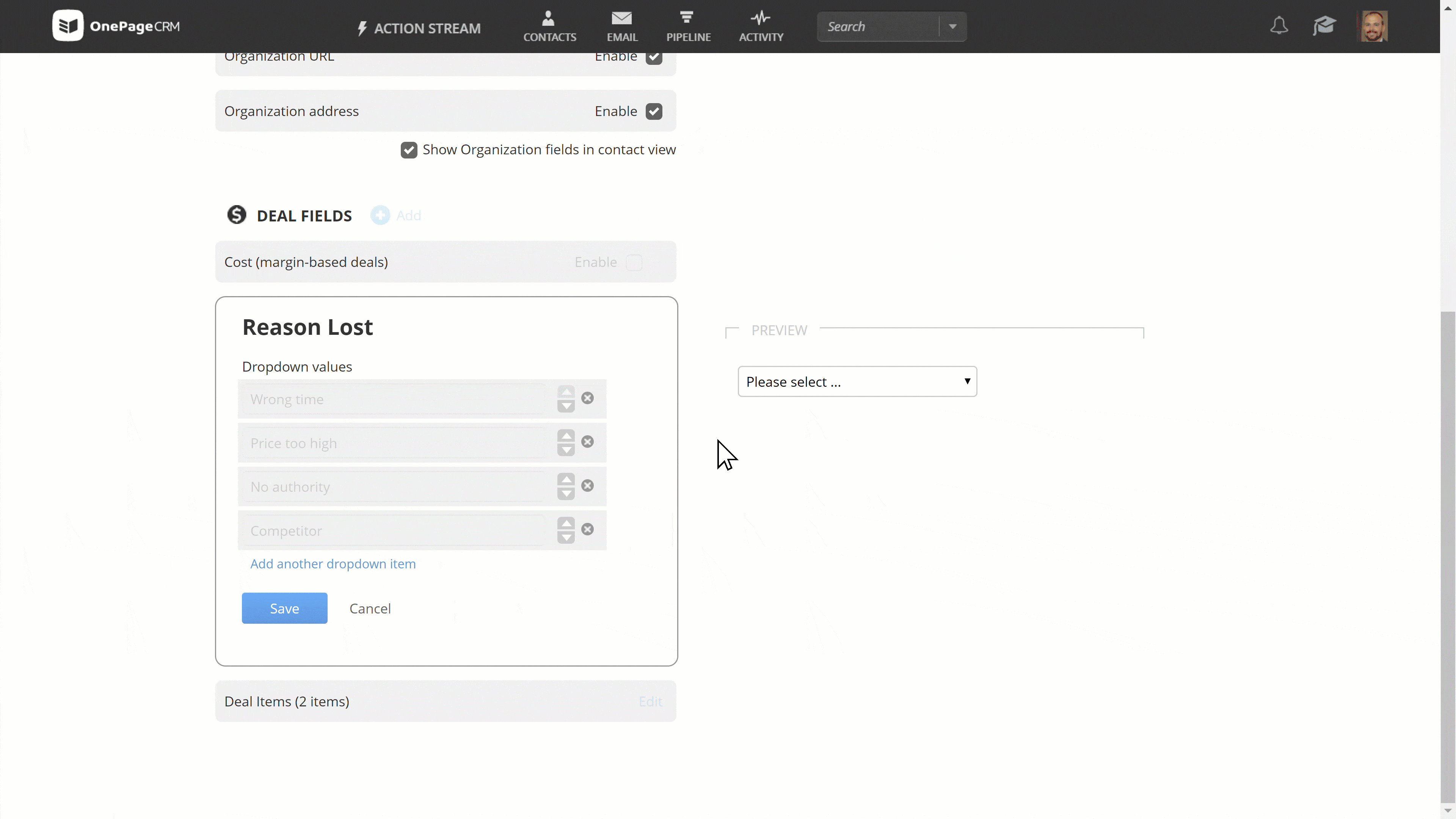This screenshot has height=819, width=1456.
Task: Move Competitor up
Action: coord(566,523)
